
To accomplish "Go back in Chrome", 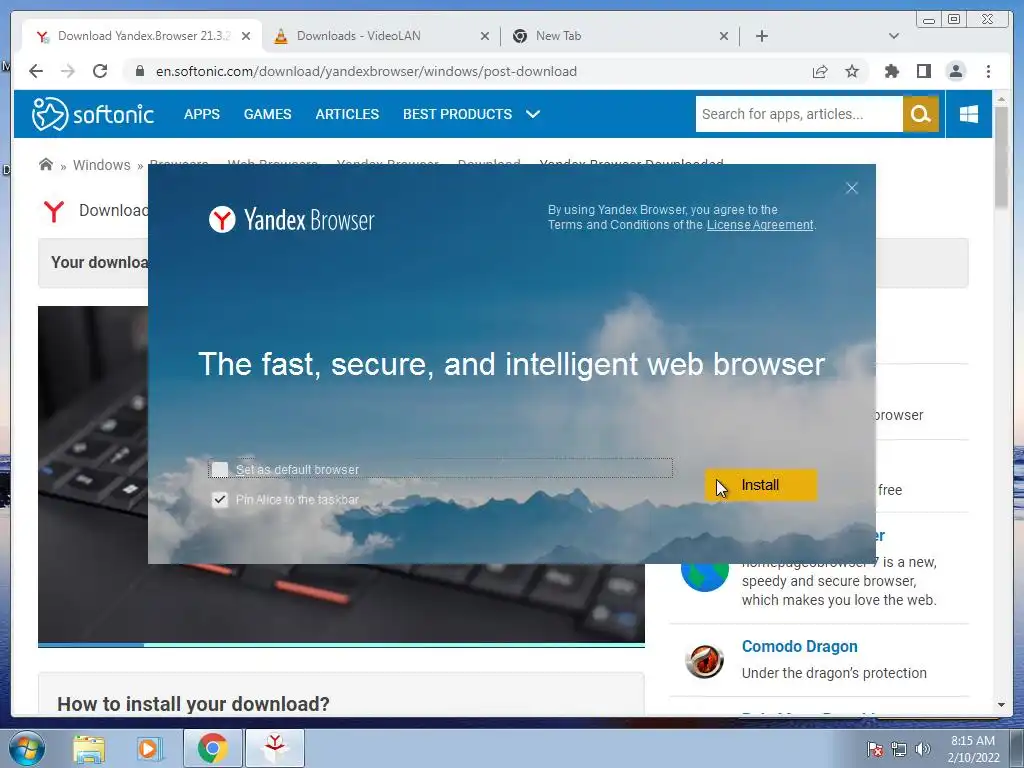I will coord(36,71).
